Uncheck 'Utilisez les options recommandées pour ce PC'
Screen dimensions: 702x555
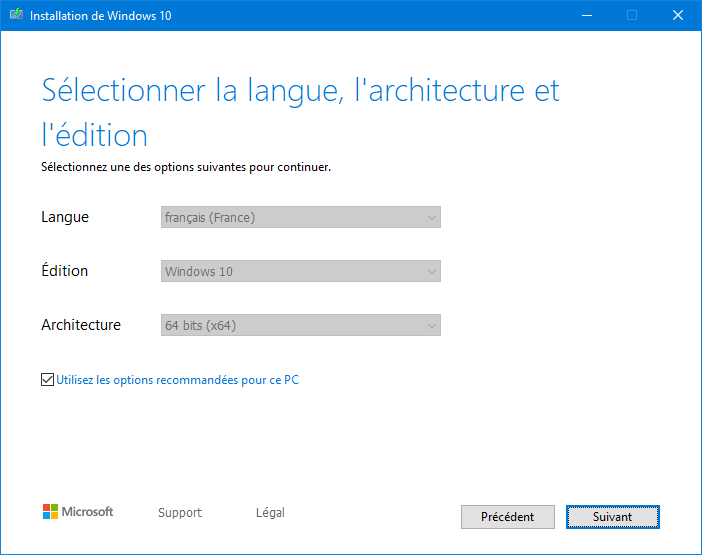point(47,380)
